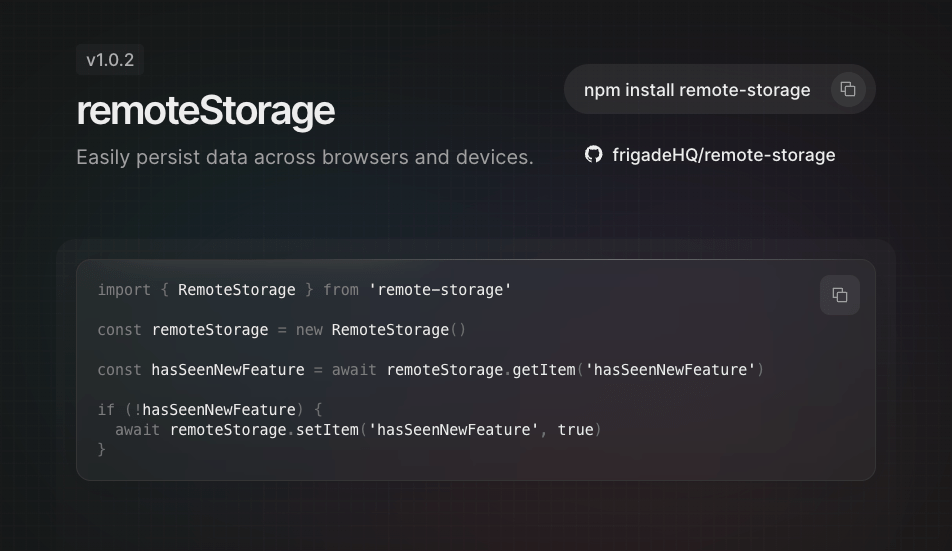Click the 'remote-storage' string in import line
Image resolution: width=952 pixels, height=551 pixels.
pyautogui.click(x=440, y=290)
